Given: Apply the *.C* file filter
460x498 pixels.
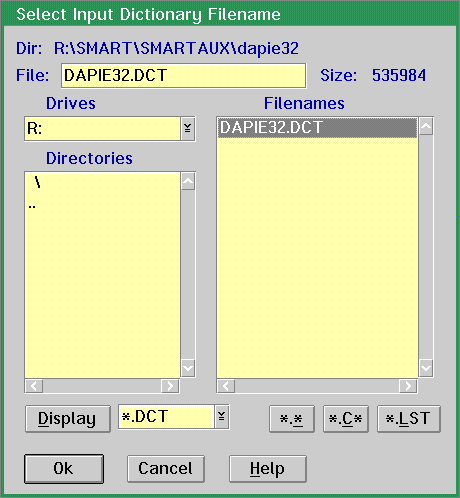Looking at the screenshot, I should point(346,419).
